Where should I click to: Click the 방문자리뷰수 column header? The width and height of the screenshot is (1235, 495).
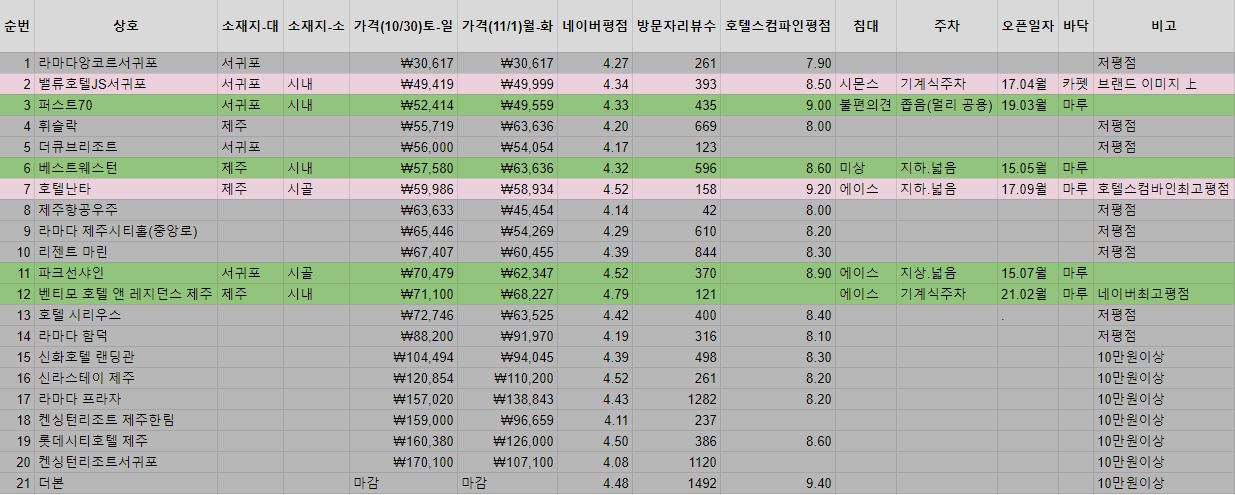677,26
